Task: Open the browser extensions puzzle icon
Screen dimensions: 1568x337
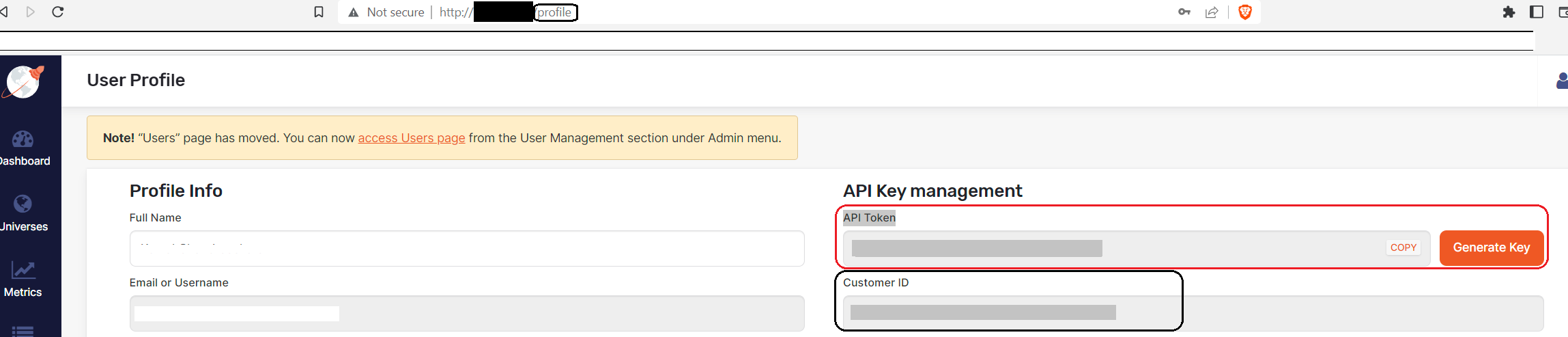Action: tap(1509, 12)
